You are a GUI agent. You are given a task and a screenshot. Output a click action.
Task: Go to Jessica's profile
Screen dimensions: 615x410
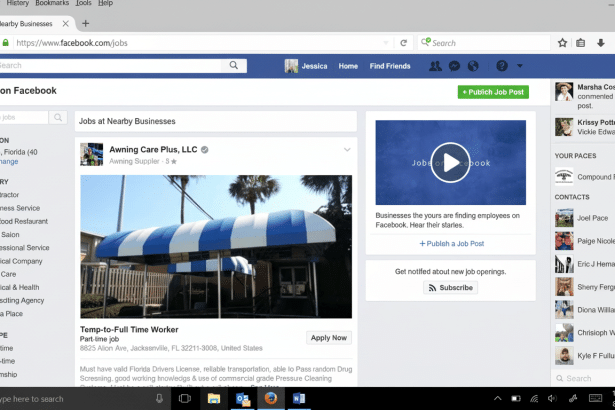pos(314,66)
